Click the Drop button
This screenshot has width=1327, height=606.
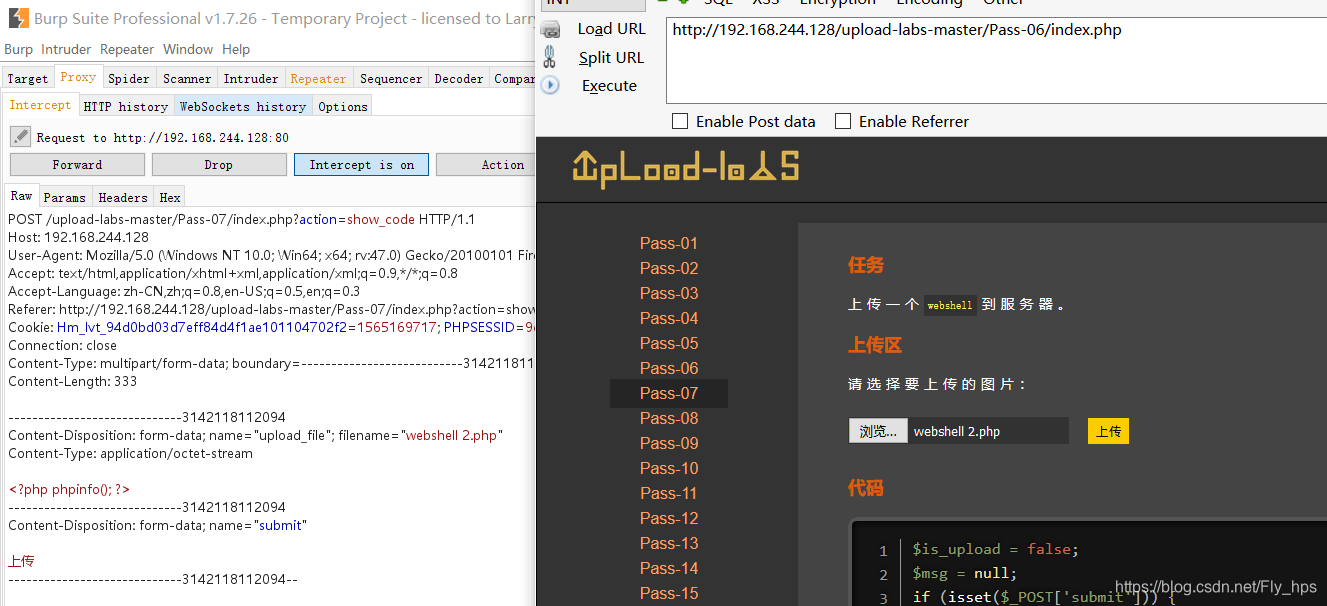click(x=219, y=165)
